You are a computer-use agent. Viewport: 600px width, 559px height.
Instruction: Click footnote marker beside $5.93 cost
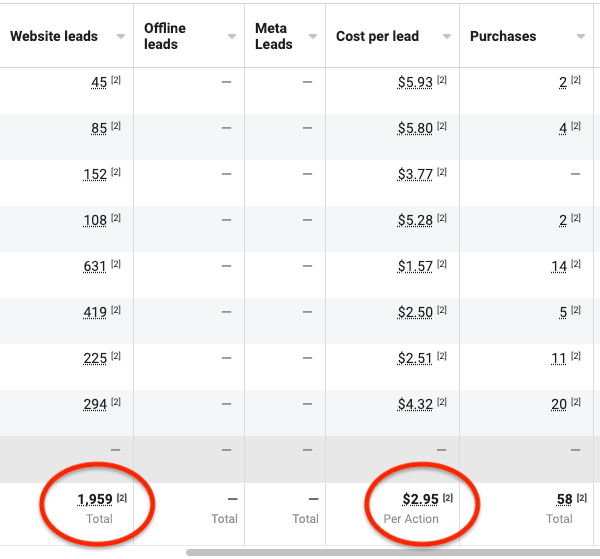click(x=442, y=80)
